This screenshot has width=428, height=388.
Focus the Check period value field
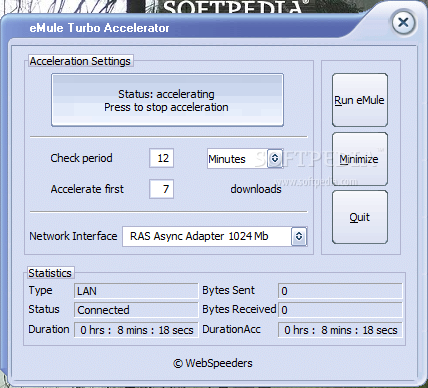click(162, 158)
